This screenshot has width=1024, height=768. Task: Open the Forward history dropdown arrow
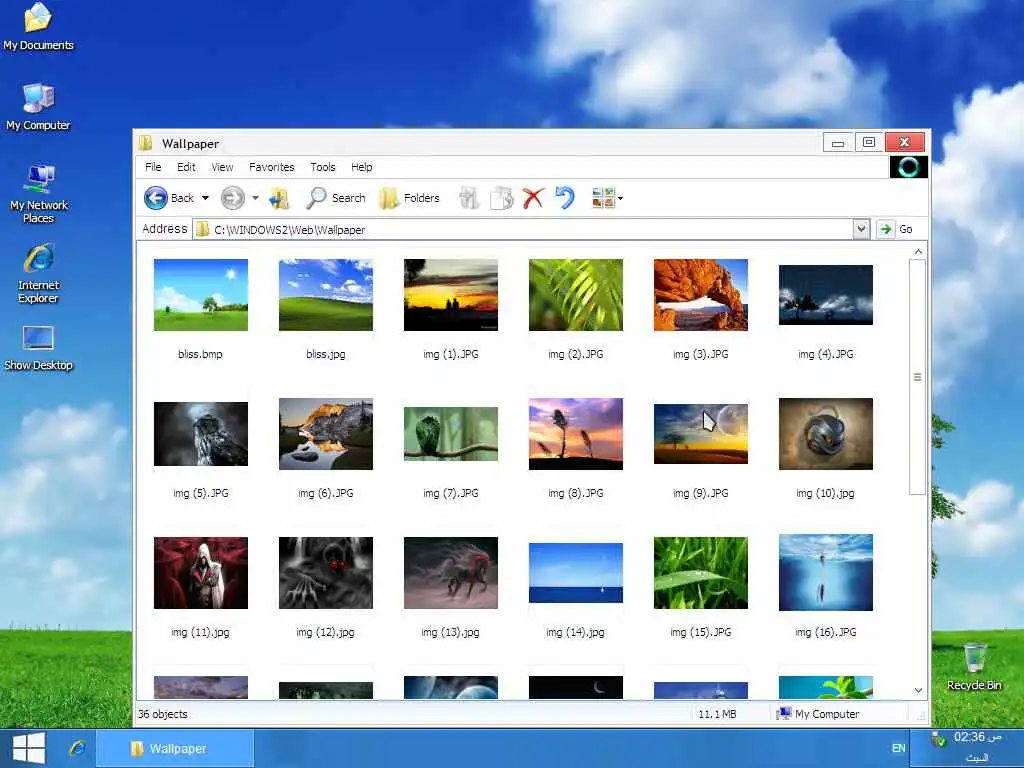[255, 198]
